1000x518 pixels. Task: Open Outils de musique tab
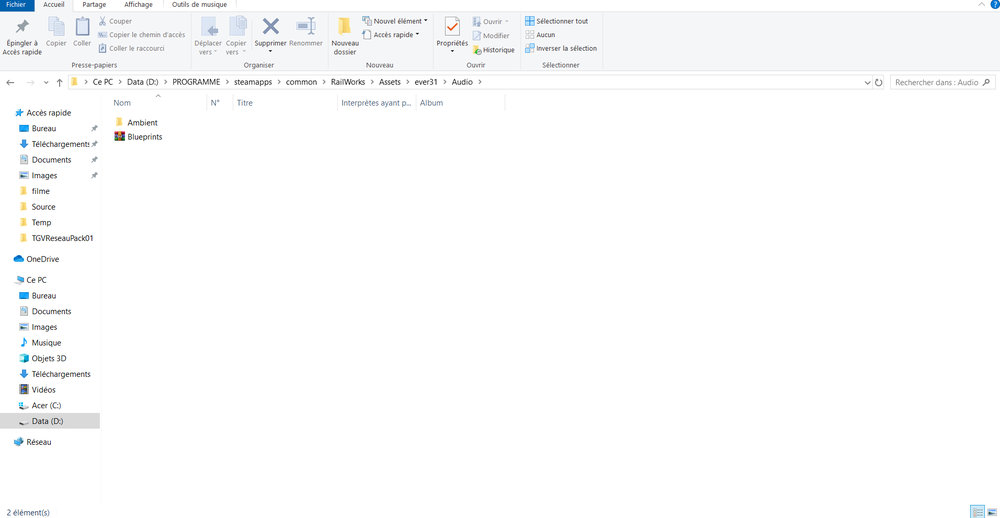200,4
